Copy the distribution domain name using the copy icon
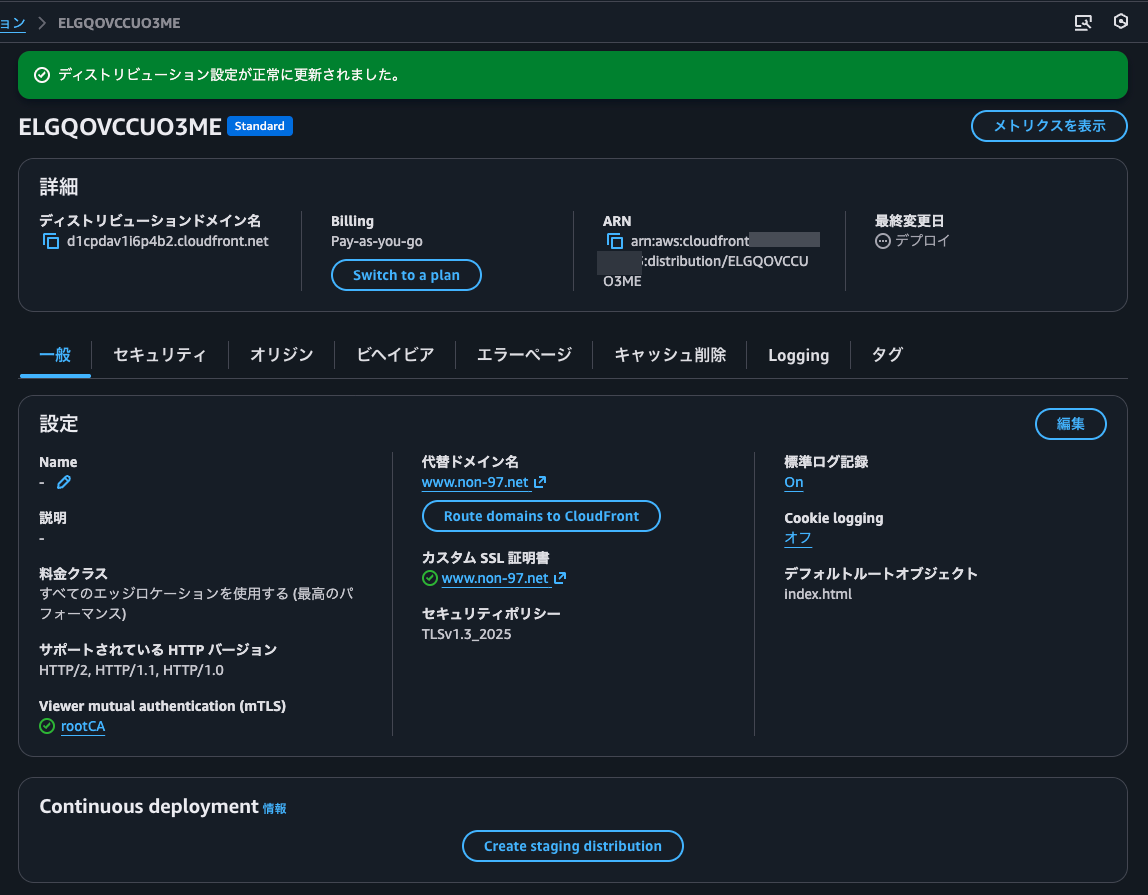Screen dimensions: 1148x895 52,240
